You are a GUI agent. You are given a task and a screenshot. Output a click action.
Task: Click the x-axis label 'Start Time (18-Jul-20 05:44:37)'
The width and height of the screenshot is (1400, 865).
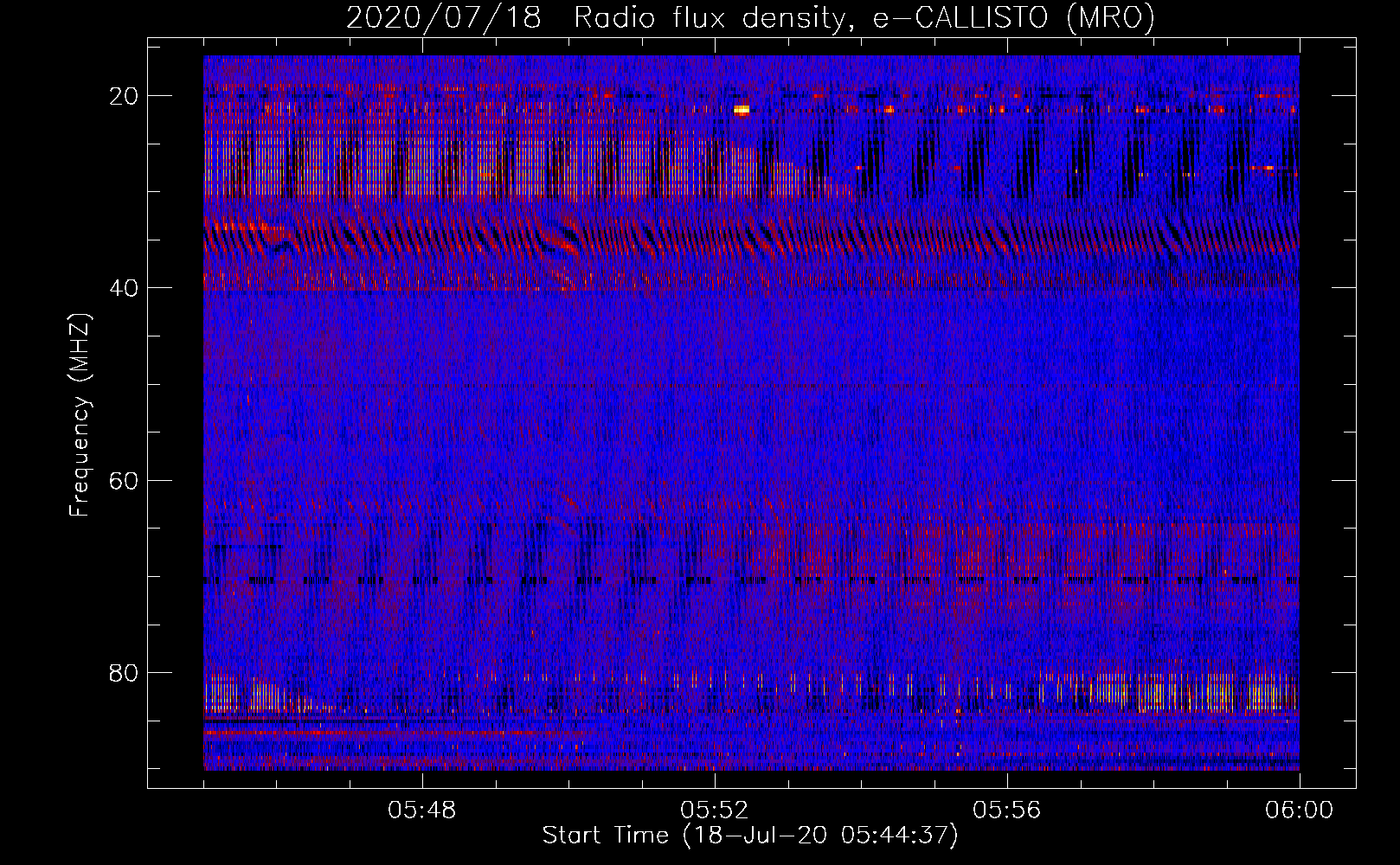[x=750, y=836]
